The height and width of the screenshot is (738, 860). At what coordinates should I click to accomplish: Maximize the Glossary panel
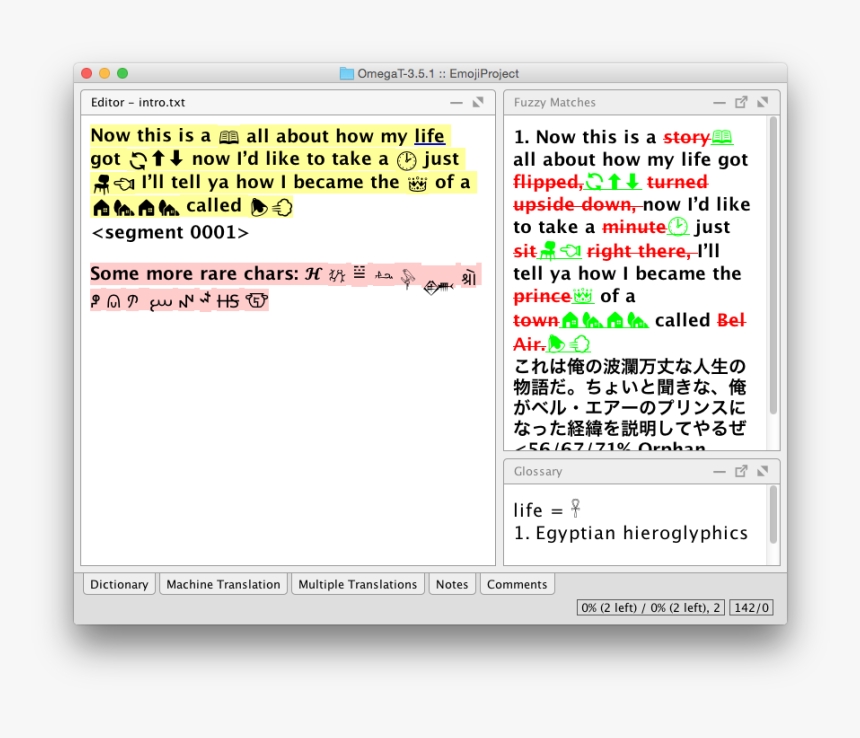[762, 470]
